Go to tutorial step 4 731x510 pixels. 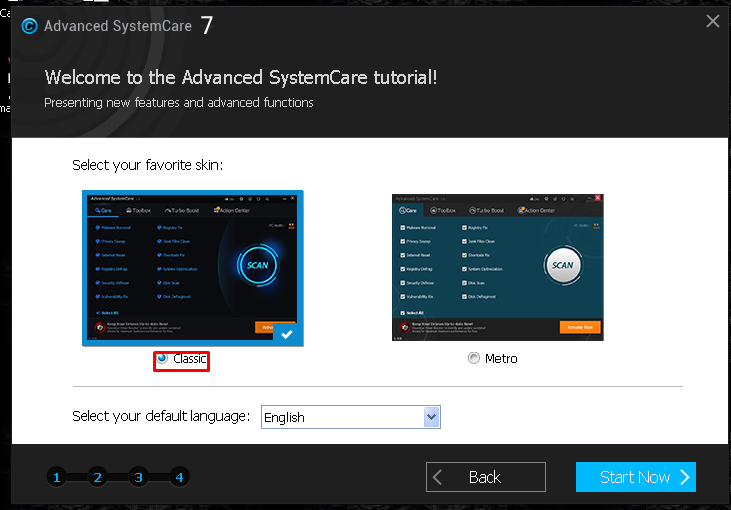point(179,477)
